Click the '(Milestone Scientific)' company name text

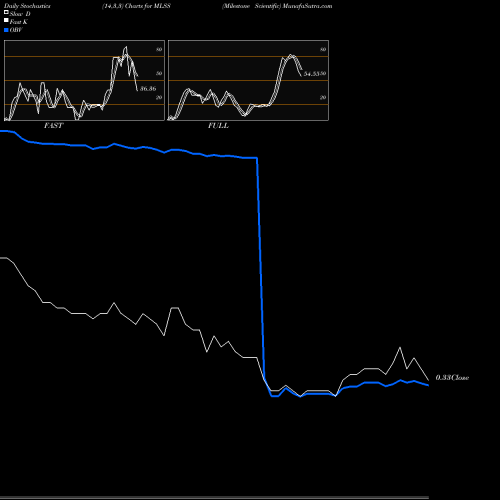tap(252, 6)
